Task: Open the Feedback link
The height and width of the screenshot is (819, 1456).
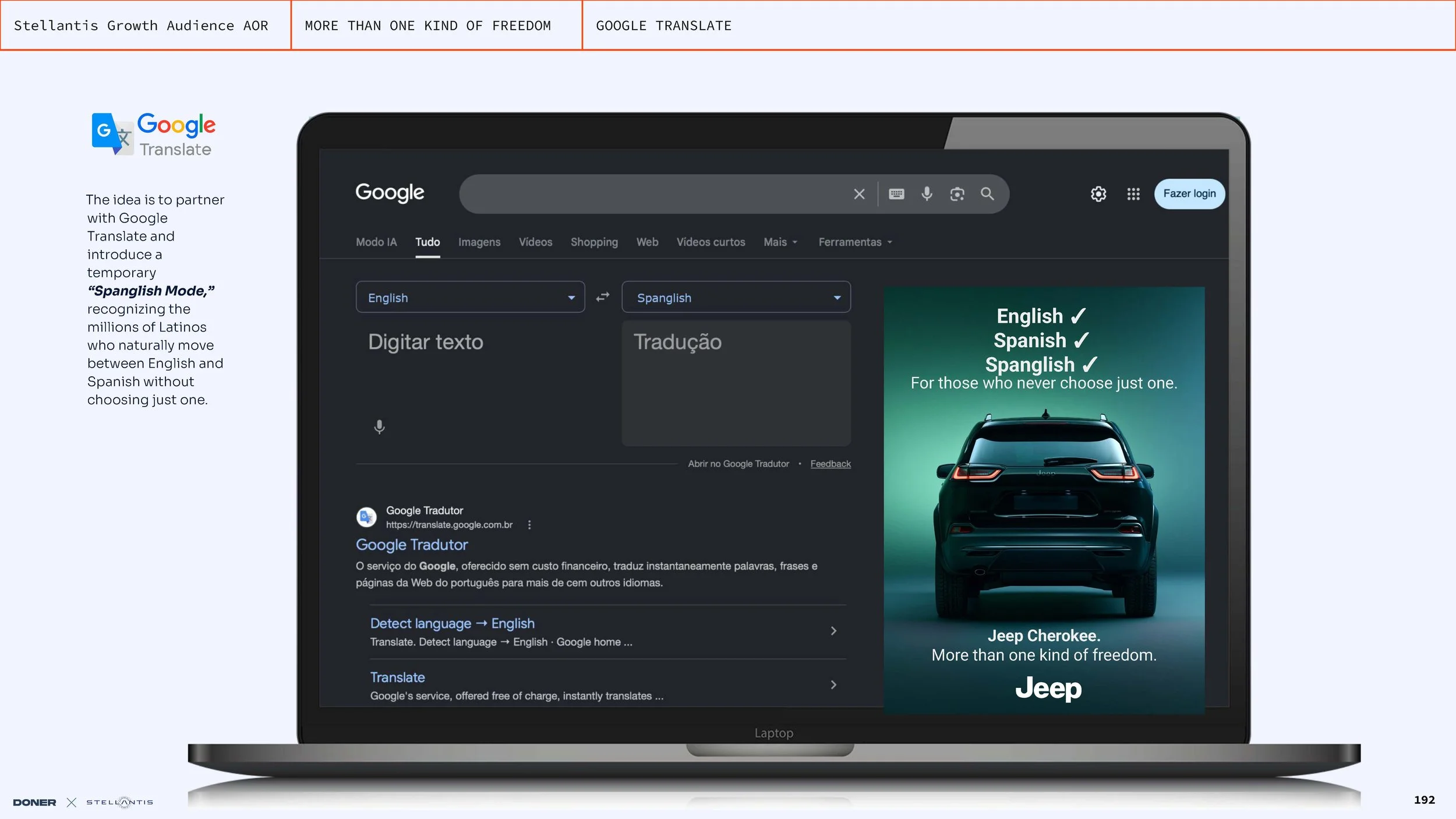Action: coord(831,464)
